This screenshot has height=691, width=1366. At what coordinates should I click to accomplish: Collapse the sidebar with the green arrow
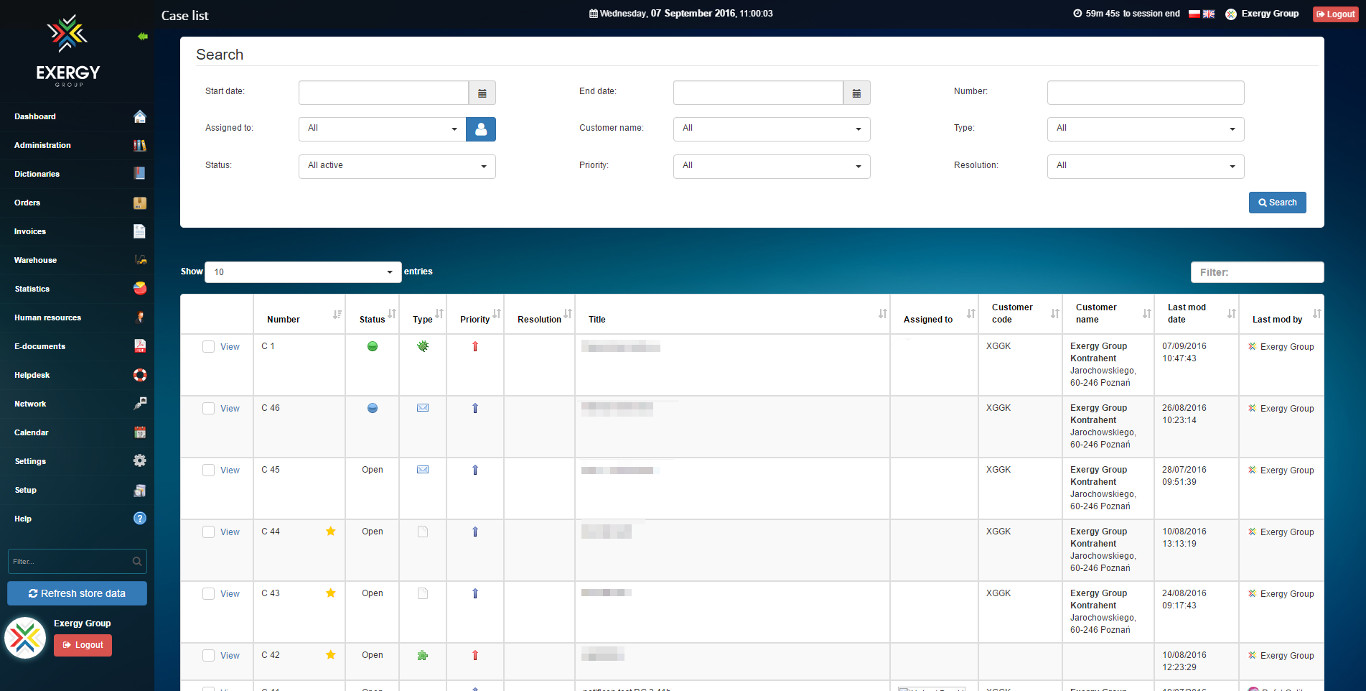point(143,36)
